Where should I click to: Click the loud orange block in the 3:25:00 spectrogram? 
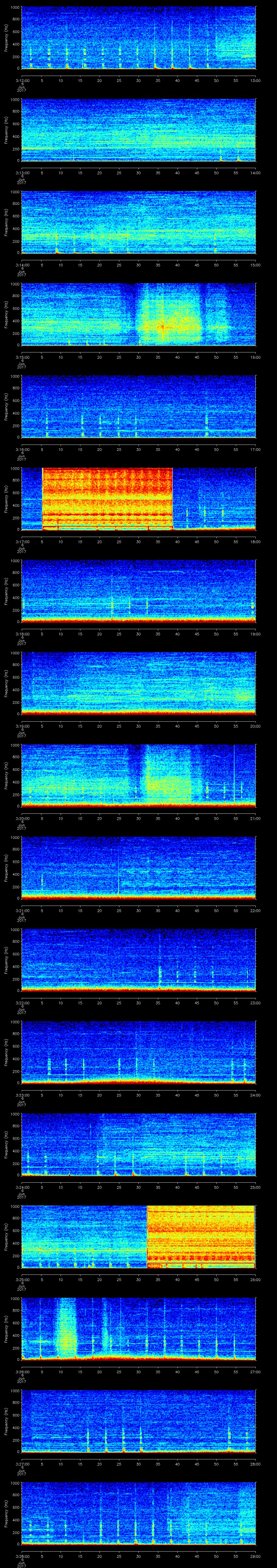pyautogui.click(x=201, y=1236)
